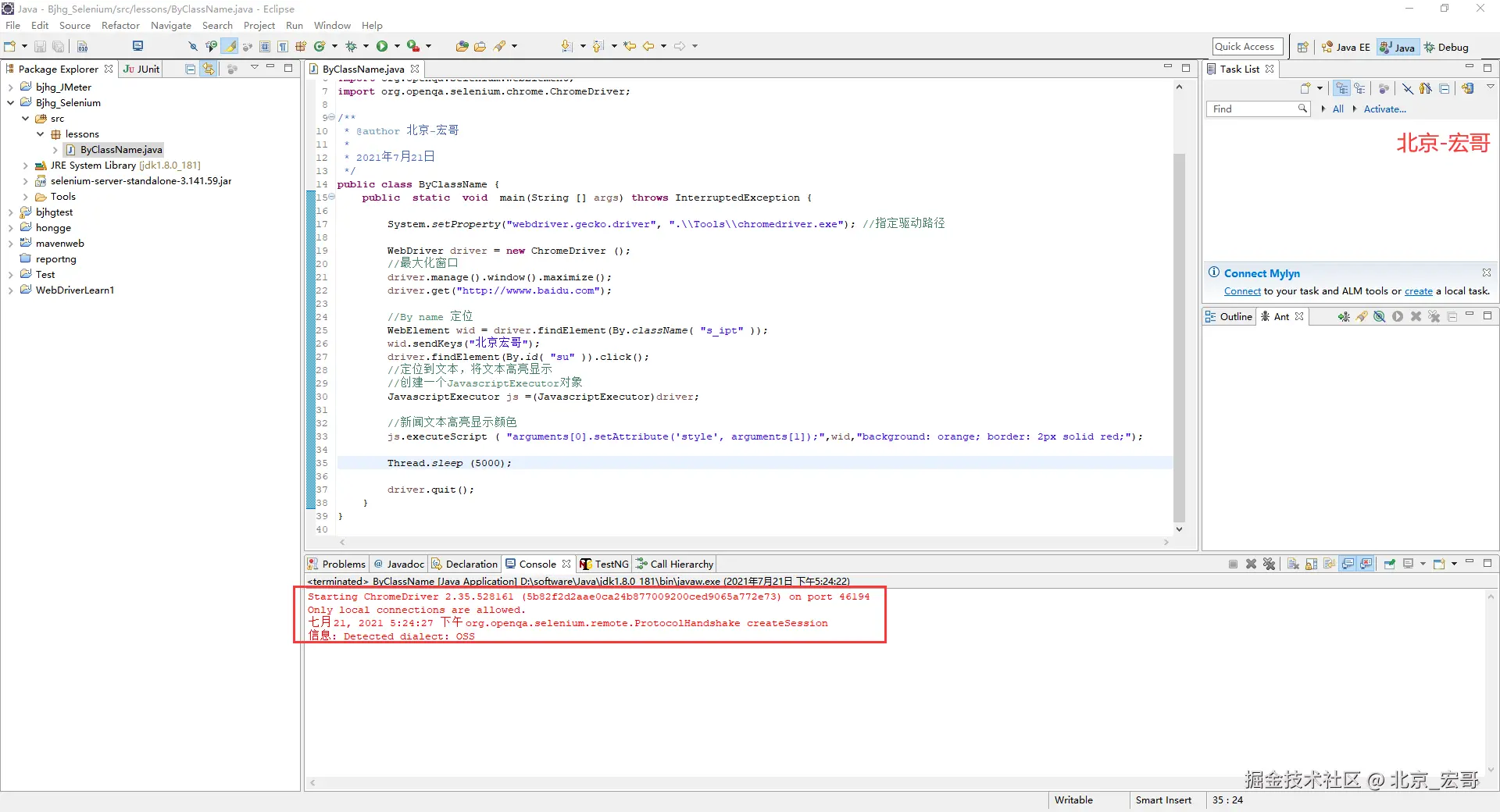Toggle Mark Occurrences highlighter in toolbar
Viewport: 1500px width, 812px height.
click(x=230, y=46)
